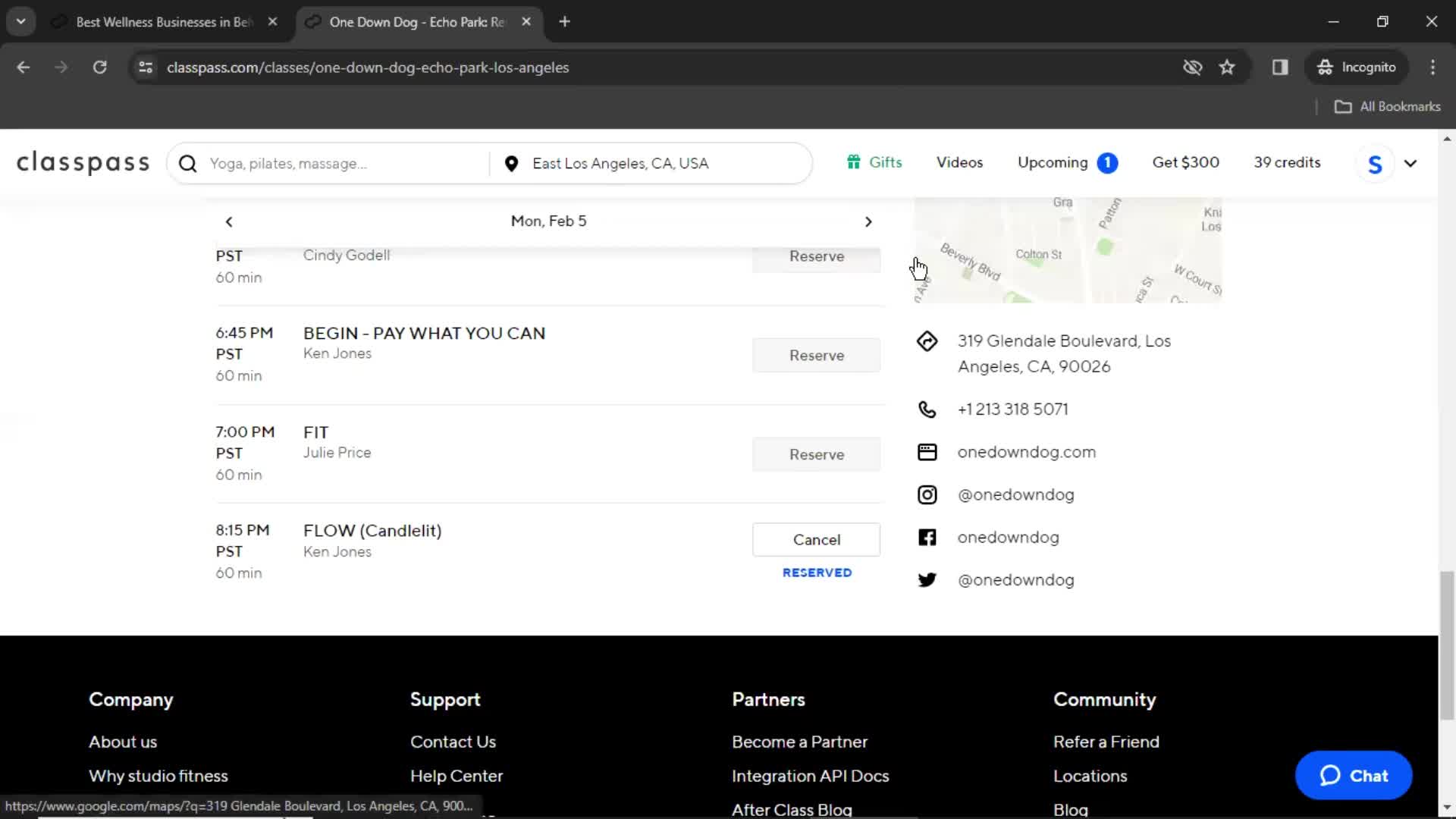1456x819 pixels.
Task: Expand the account menu chevron
Action: 1410,164
